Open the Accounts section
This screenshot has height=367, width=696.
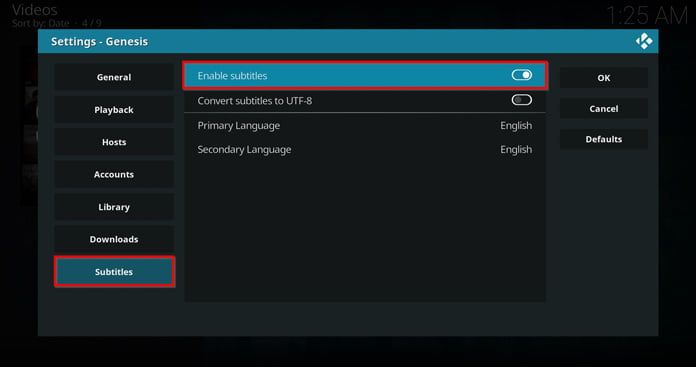[x=114, y=174]
